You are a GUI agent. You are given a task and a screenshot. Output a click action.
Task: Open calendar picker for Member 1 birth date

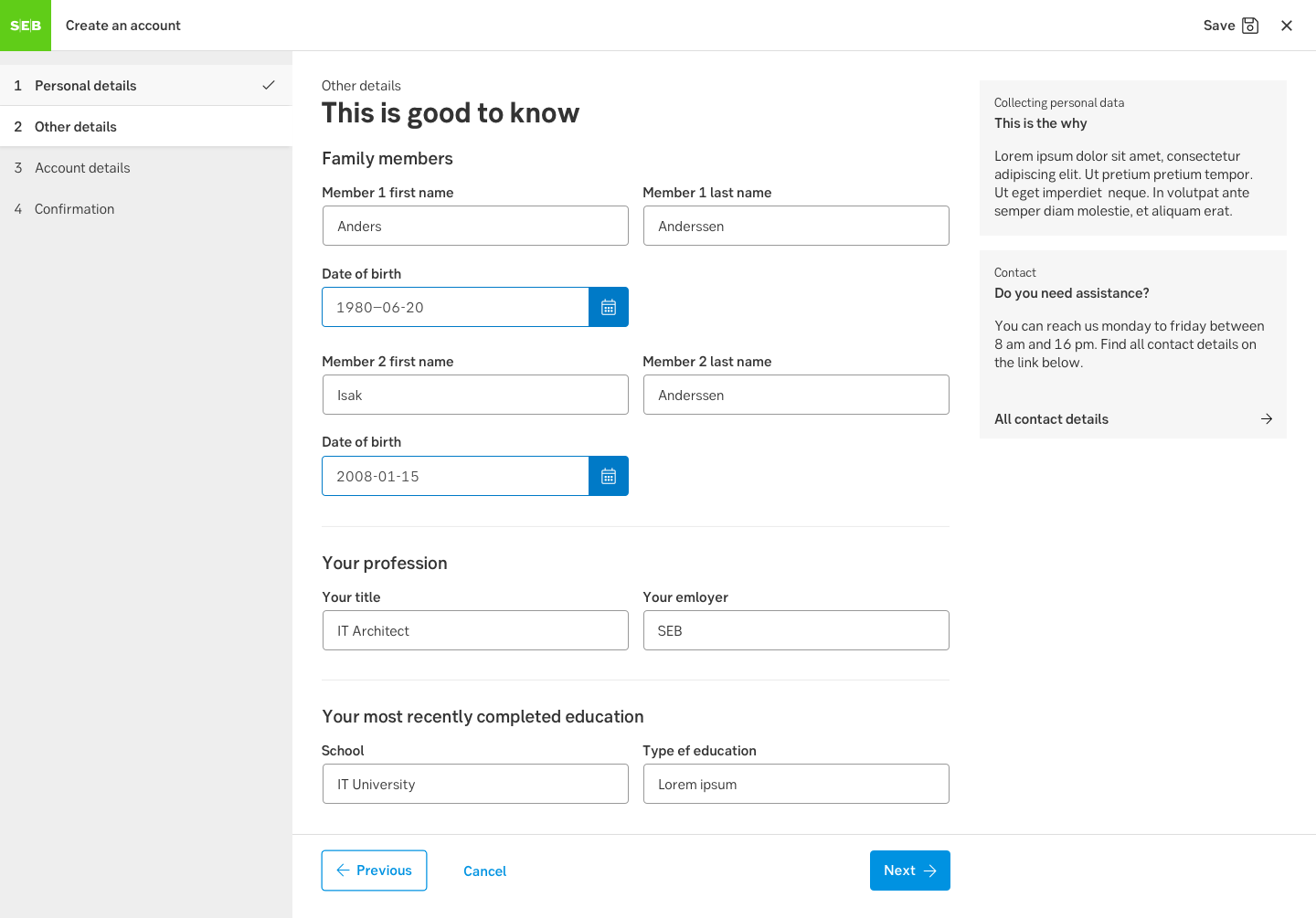point(609,308)
